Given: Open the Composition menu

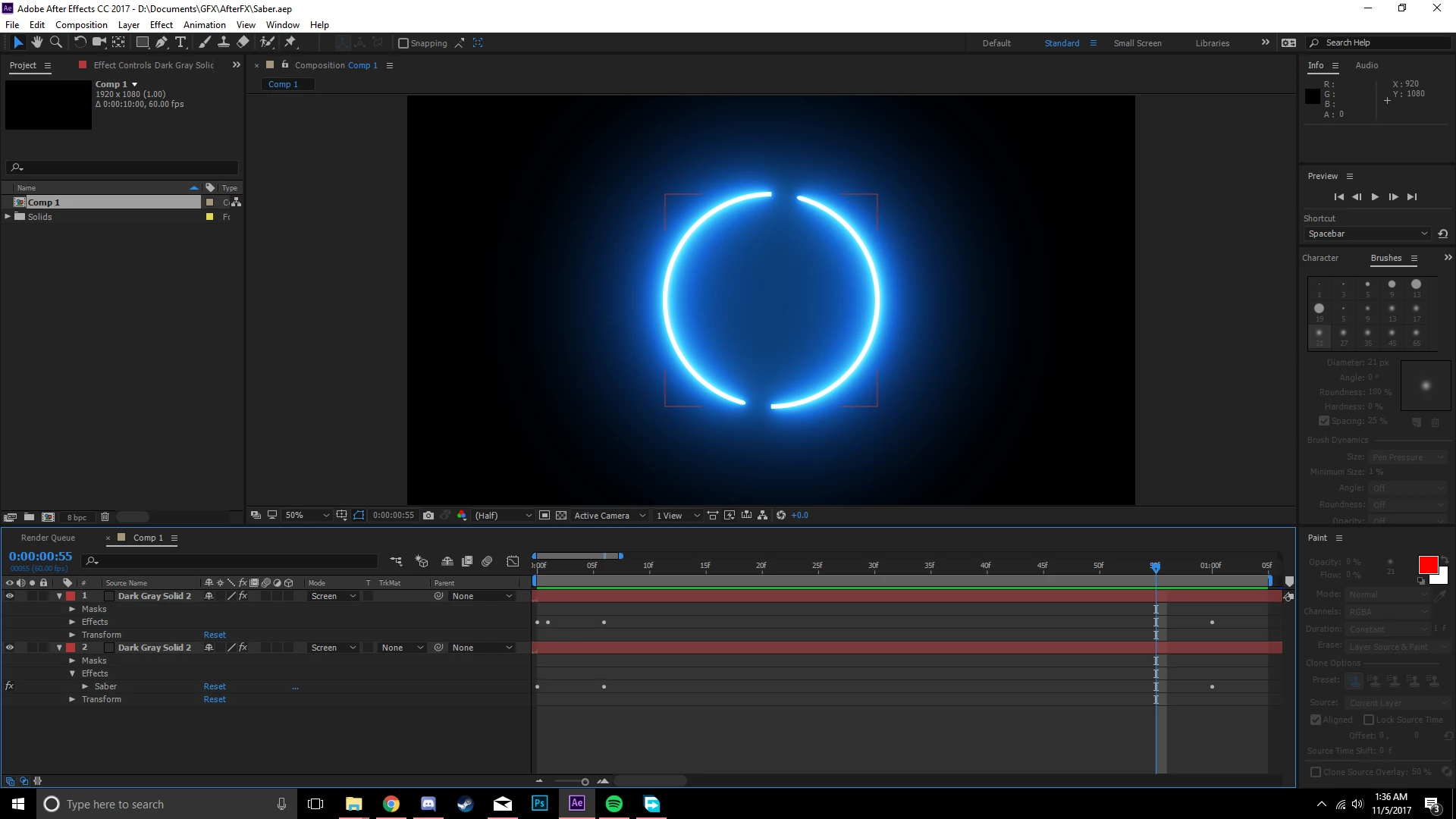Looking at the screenshot, I should (x=81, y=24).
